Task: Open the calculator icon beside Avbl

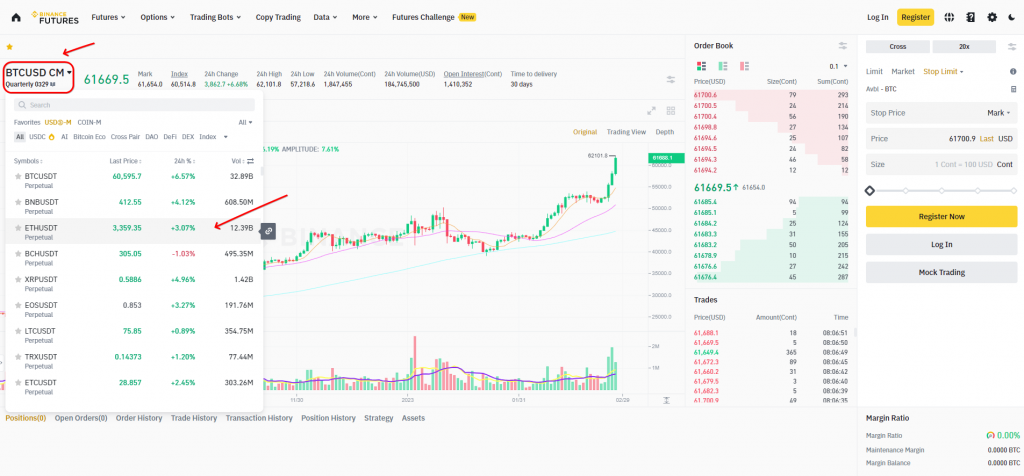Action: (x=1013, y=89)
